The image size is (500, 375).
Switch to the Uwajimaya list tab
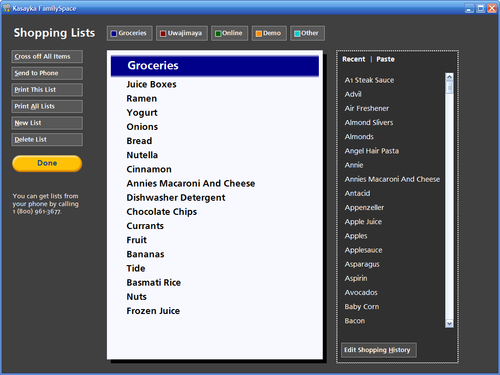[x=182, y=33]
